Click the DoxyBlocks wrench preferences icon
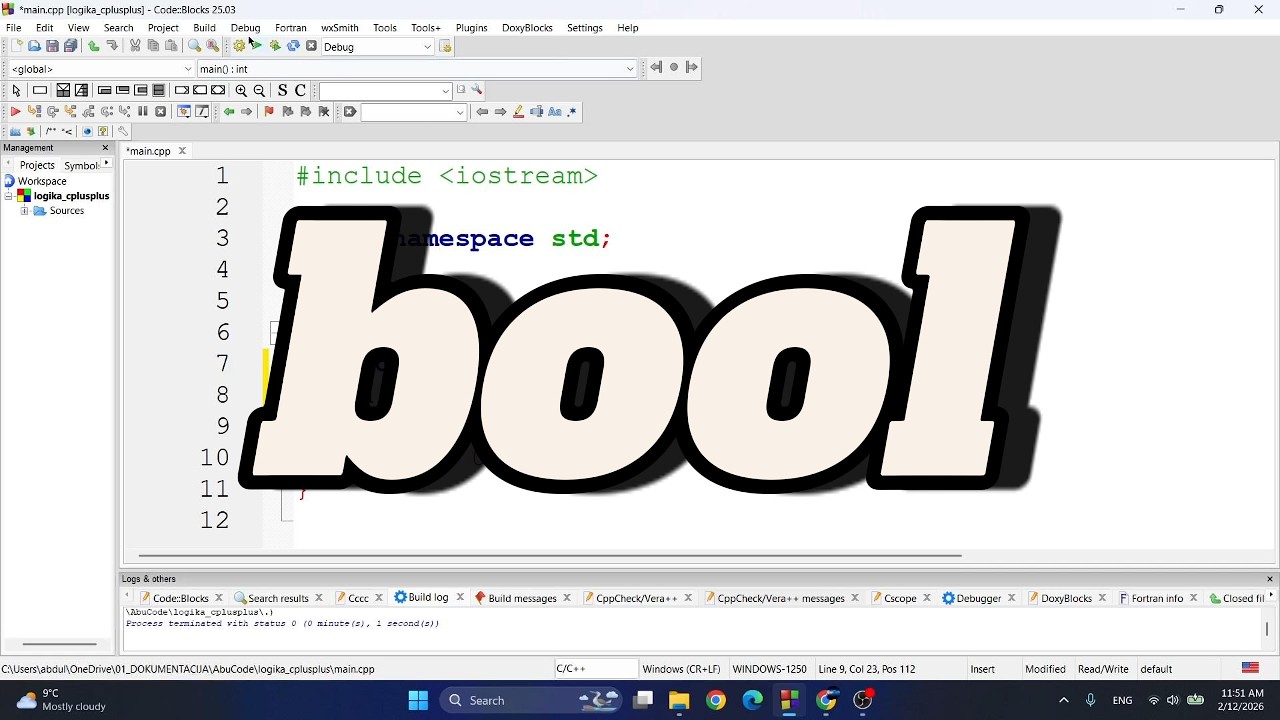Image resolution: width=1280 pixels, height=720 pixels. 123,132
